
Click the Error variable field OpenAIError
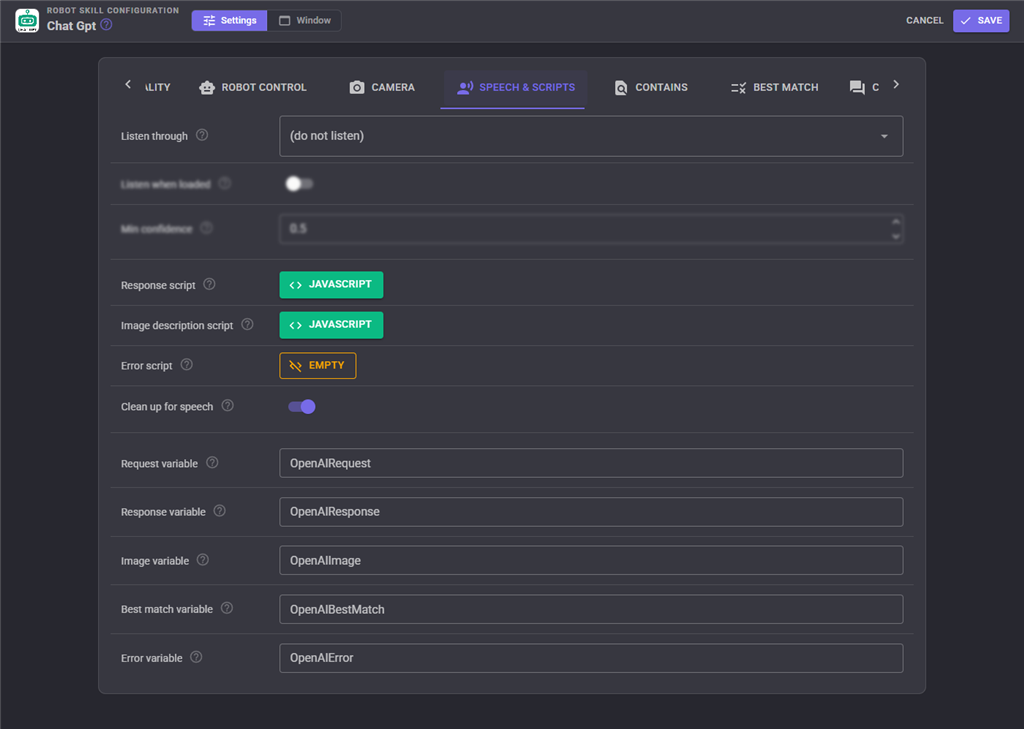pos(591,658)
